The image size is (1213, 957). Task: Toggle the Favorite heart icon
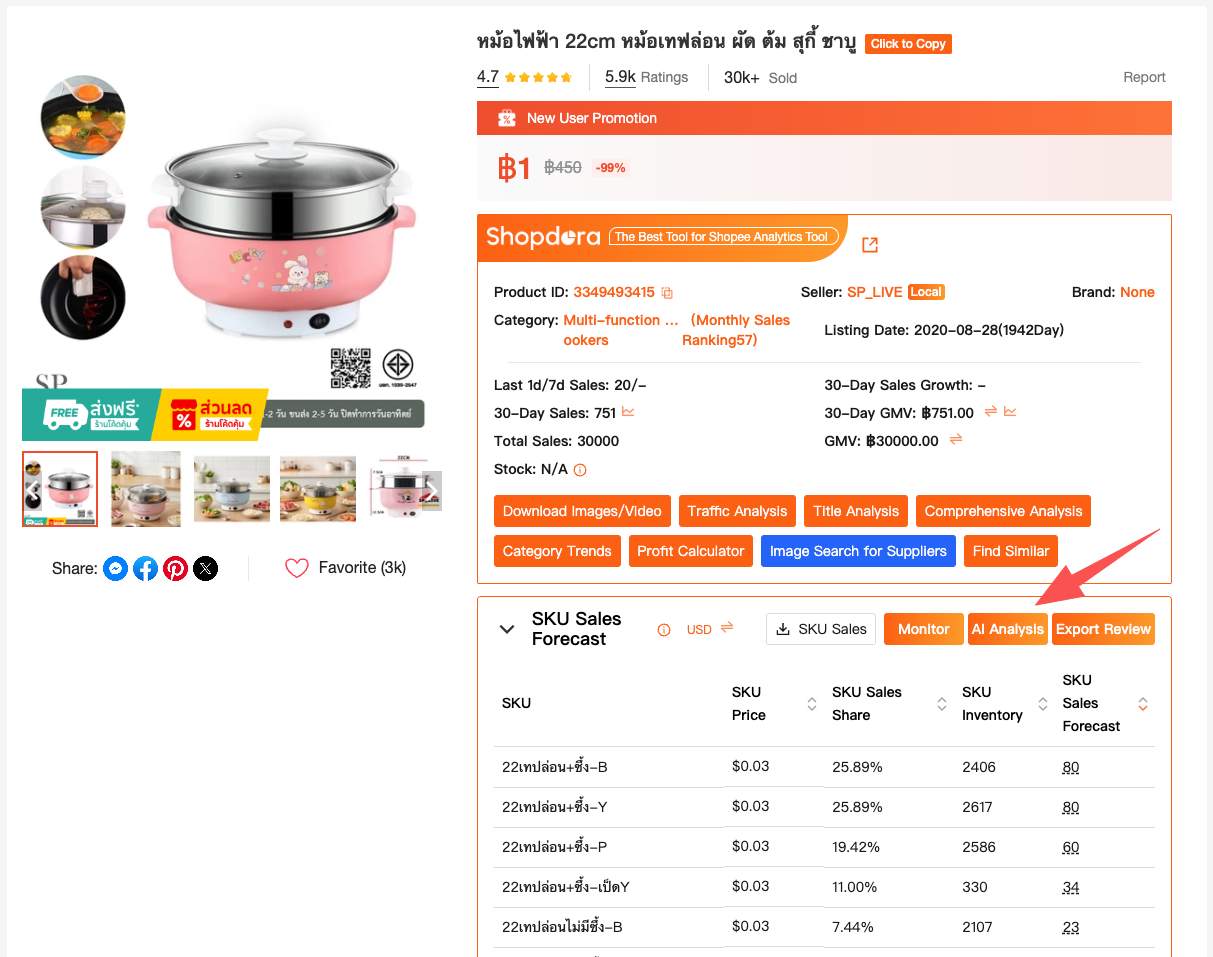click(x=297, y=568)
